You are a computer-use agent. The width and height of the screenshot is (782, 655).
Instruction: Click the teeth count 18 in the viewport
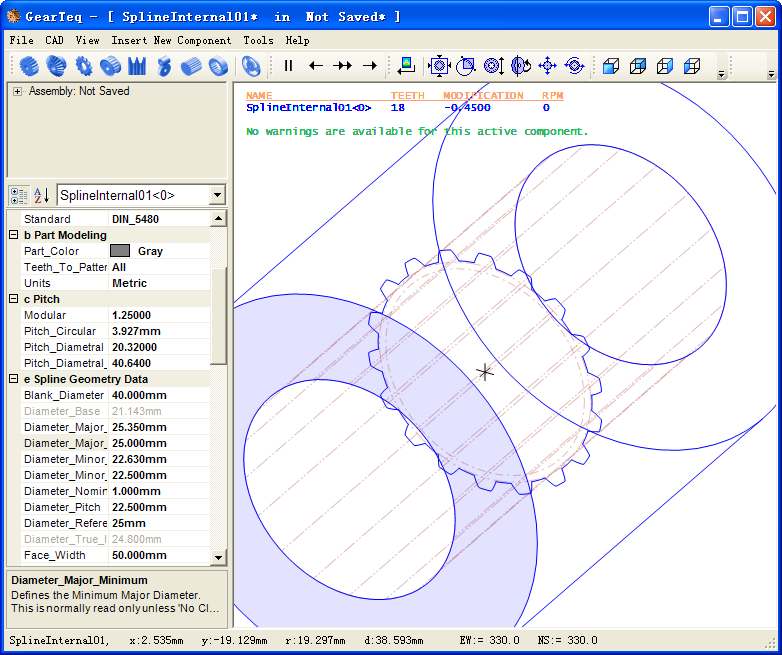tap(397, 108)
